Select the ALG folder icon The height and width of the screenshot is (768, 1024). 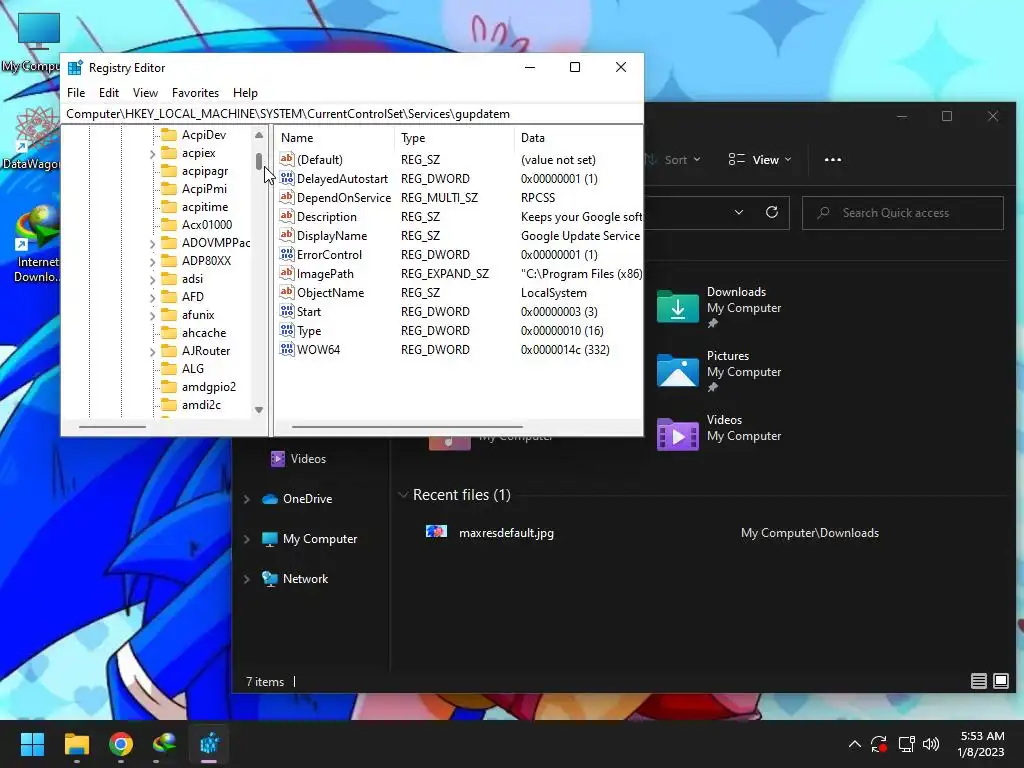(x=169, y=368)
